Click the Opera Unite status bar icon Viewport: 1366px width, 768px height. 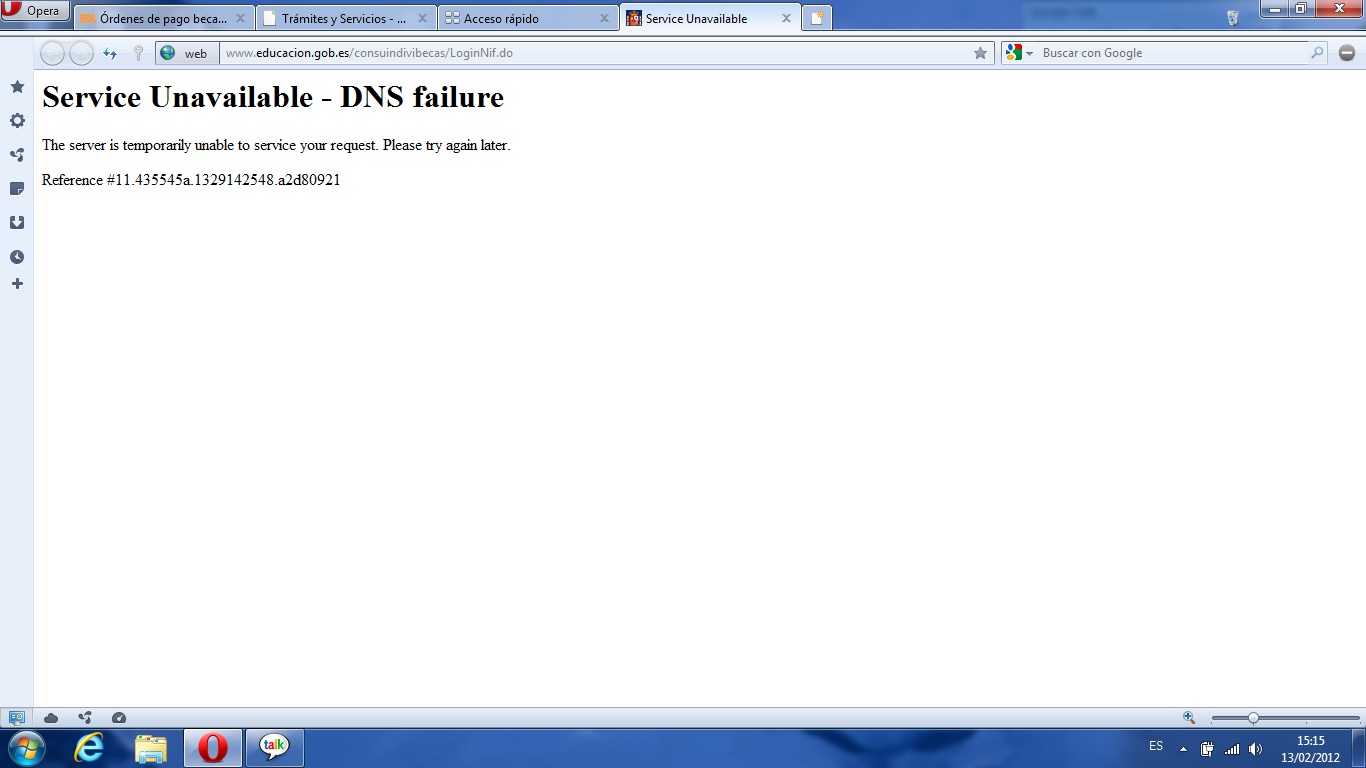coord(85,717)
